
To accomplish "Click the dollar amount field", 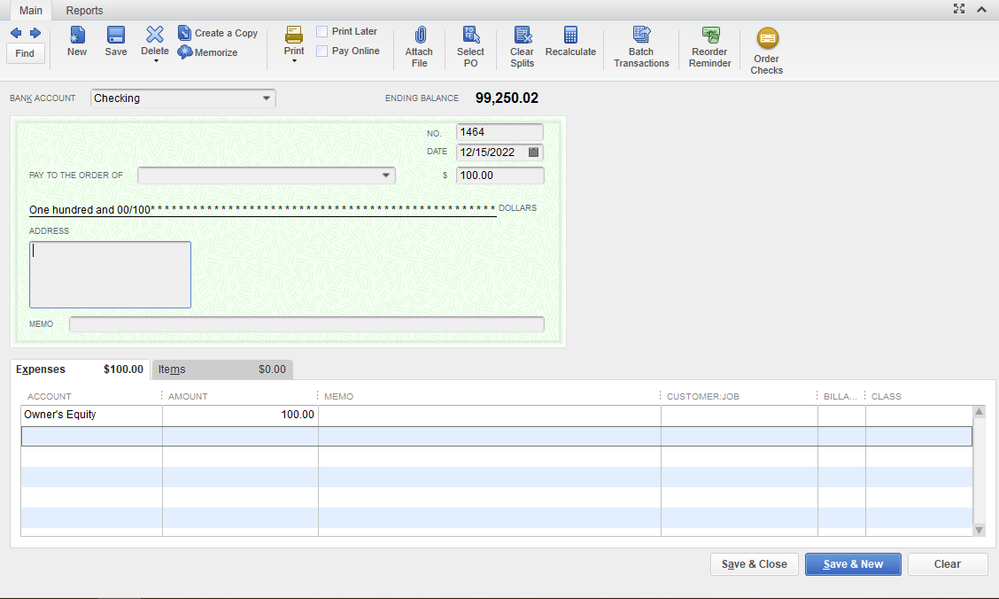I will point(500,175).
